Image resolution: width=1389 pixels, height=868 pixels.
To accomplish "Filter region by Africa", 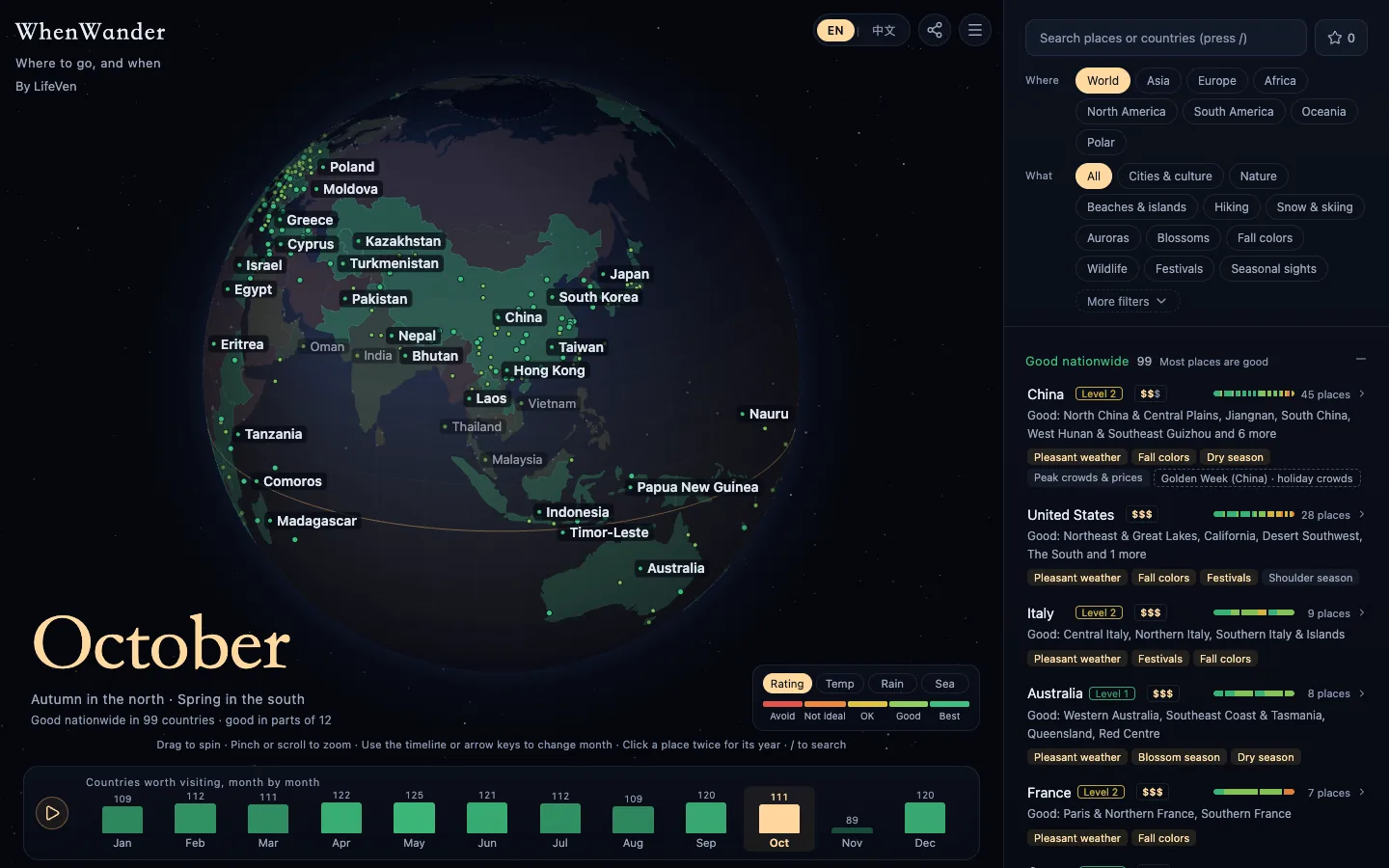I will (x=1280, y=81).
